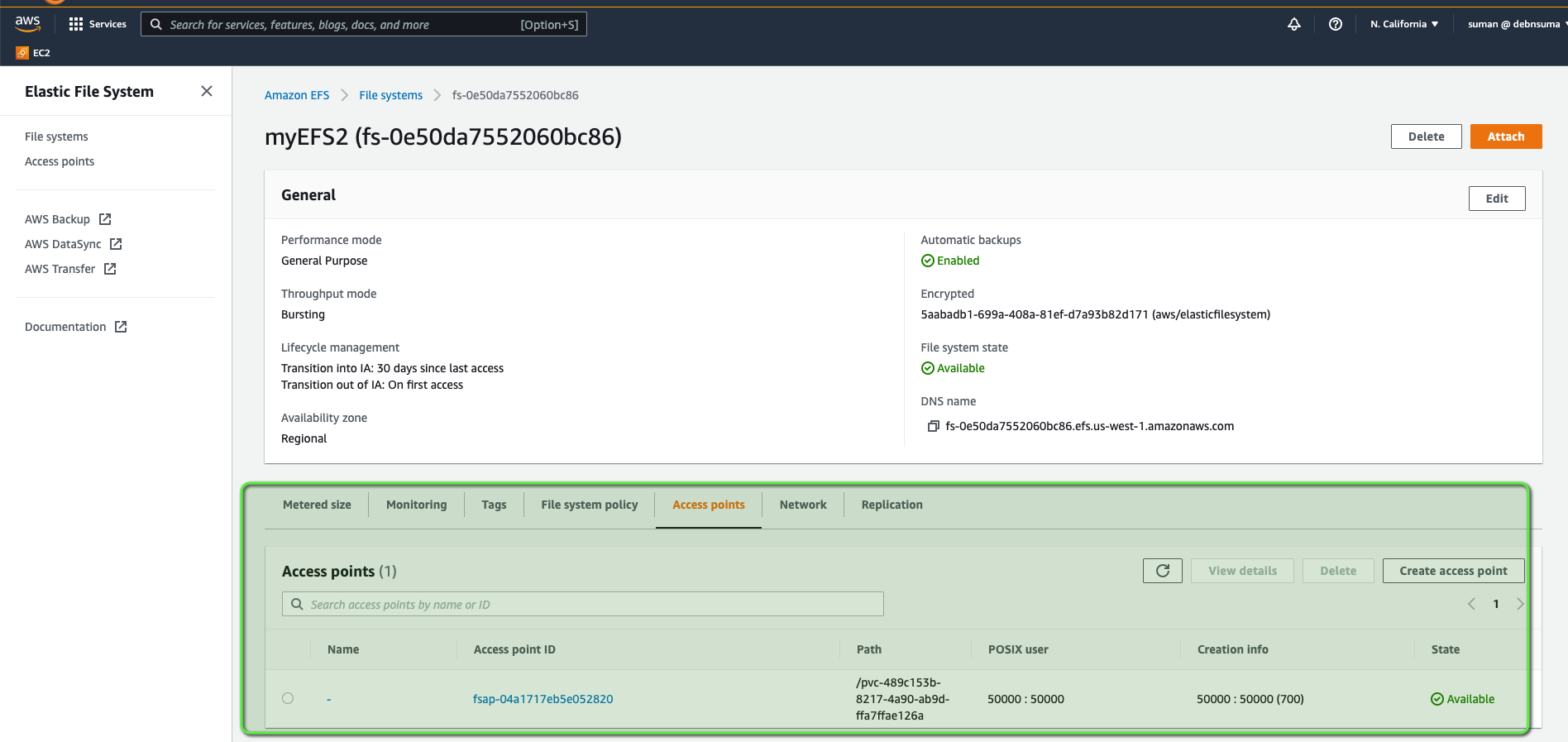1568x742 pixels.
Task: Open the N. California region dropdown
Action: point(1404,24)
